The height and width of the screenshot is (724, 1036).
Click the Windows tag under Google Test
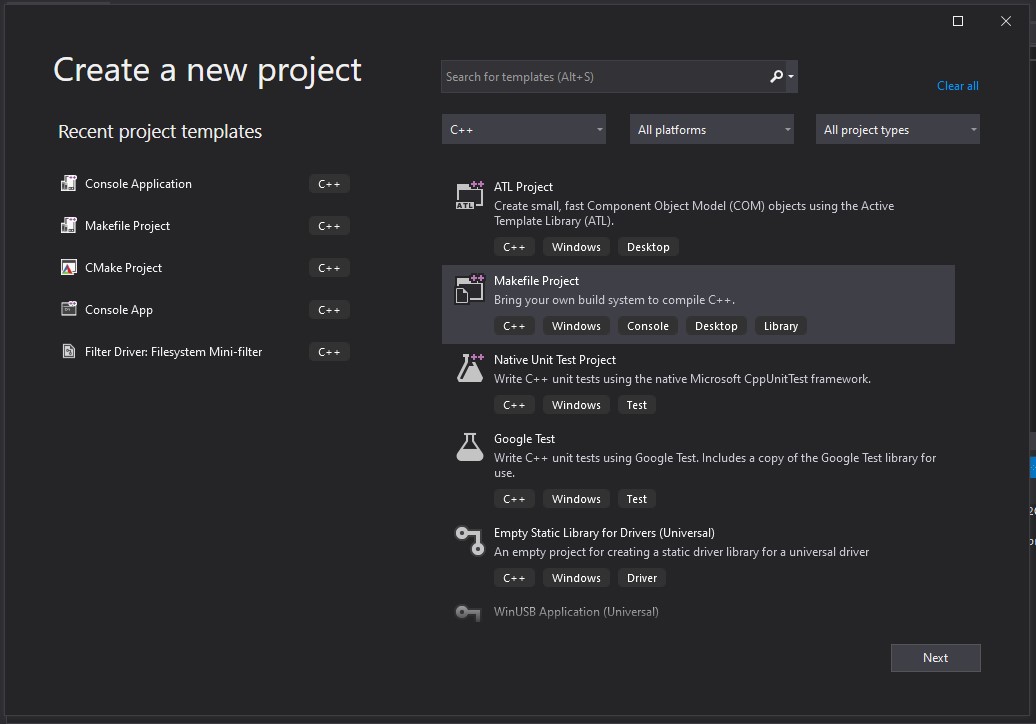[576, 499]
